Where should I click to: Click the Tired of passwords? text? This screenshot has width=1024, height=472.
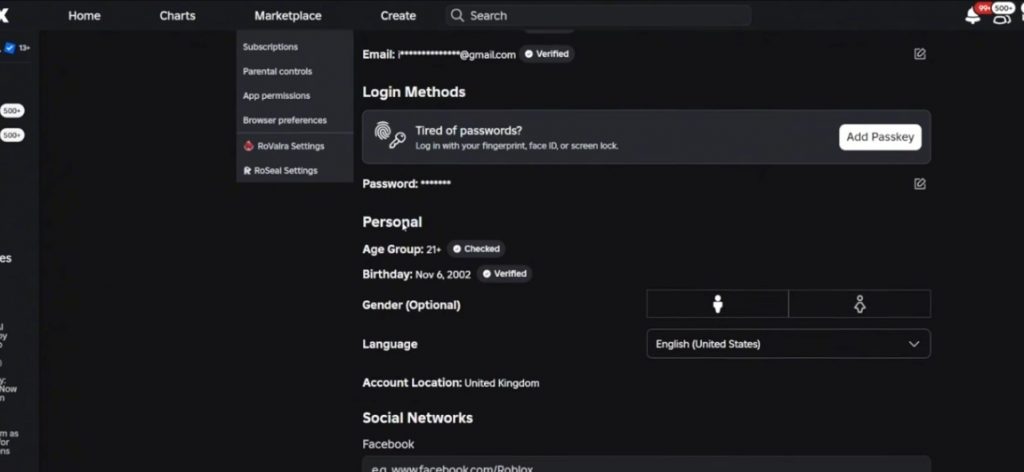pyautogui.click(x=468, y=131)
